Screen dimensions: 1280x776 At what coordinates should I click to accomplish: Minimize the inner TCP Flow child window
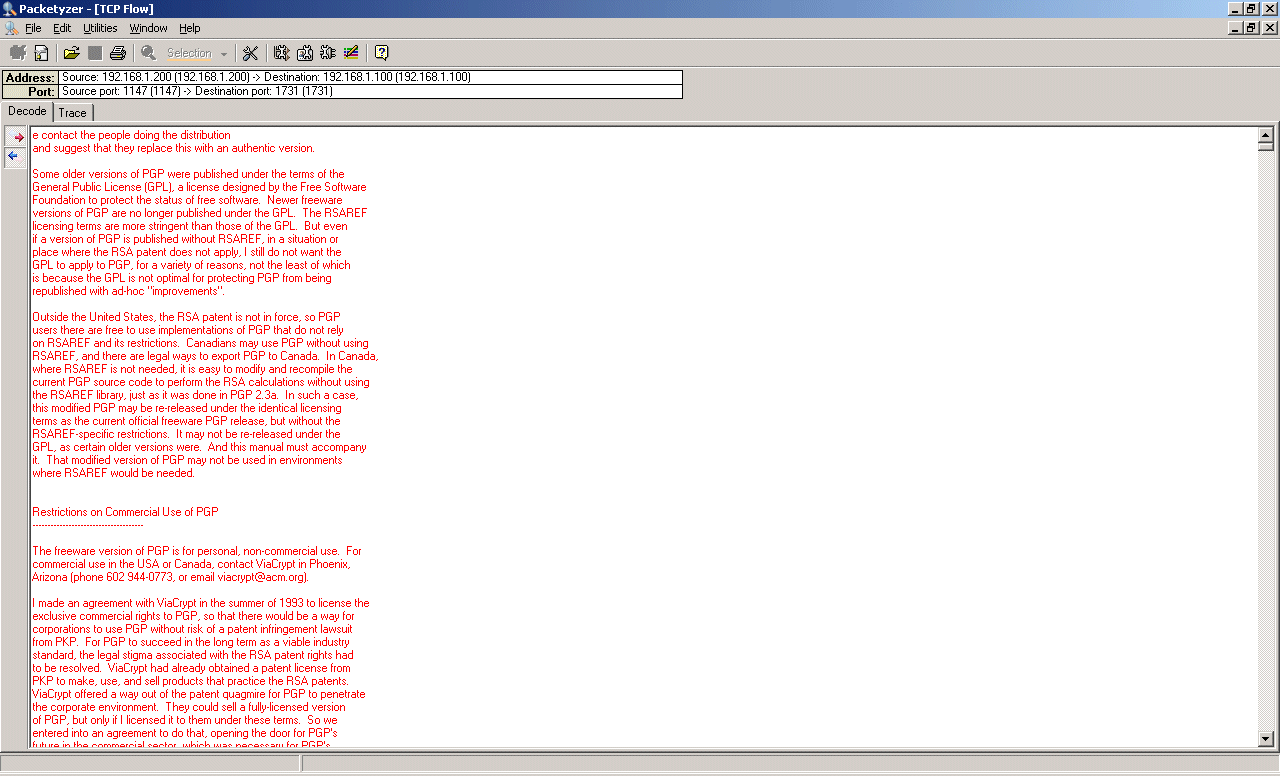point(1237,28)
